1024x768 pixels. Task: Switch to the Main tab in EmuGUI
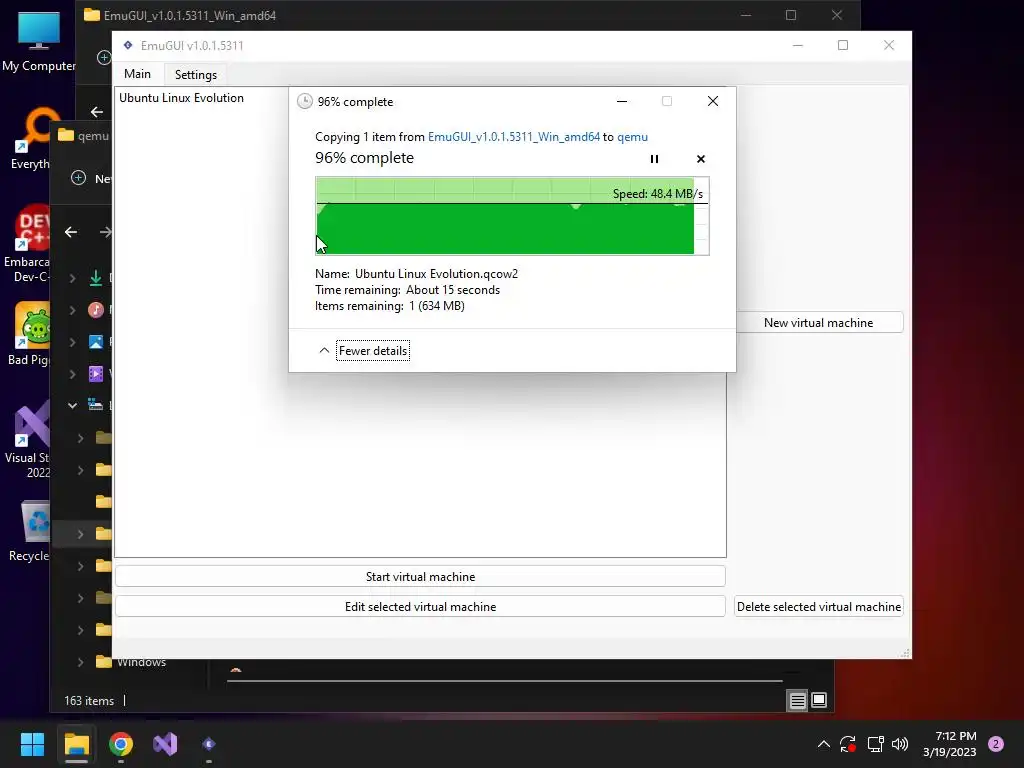point(137,74)
